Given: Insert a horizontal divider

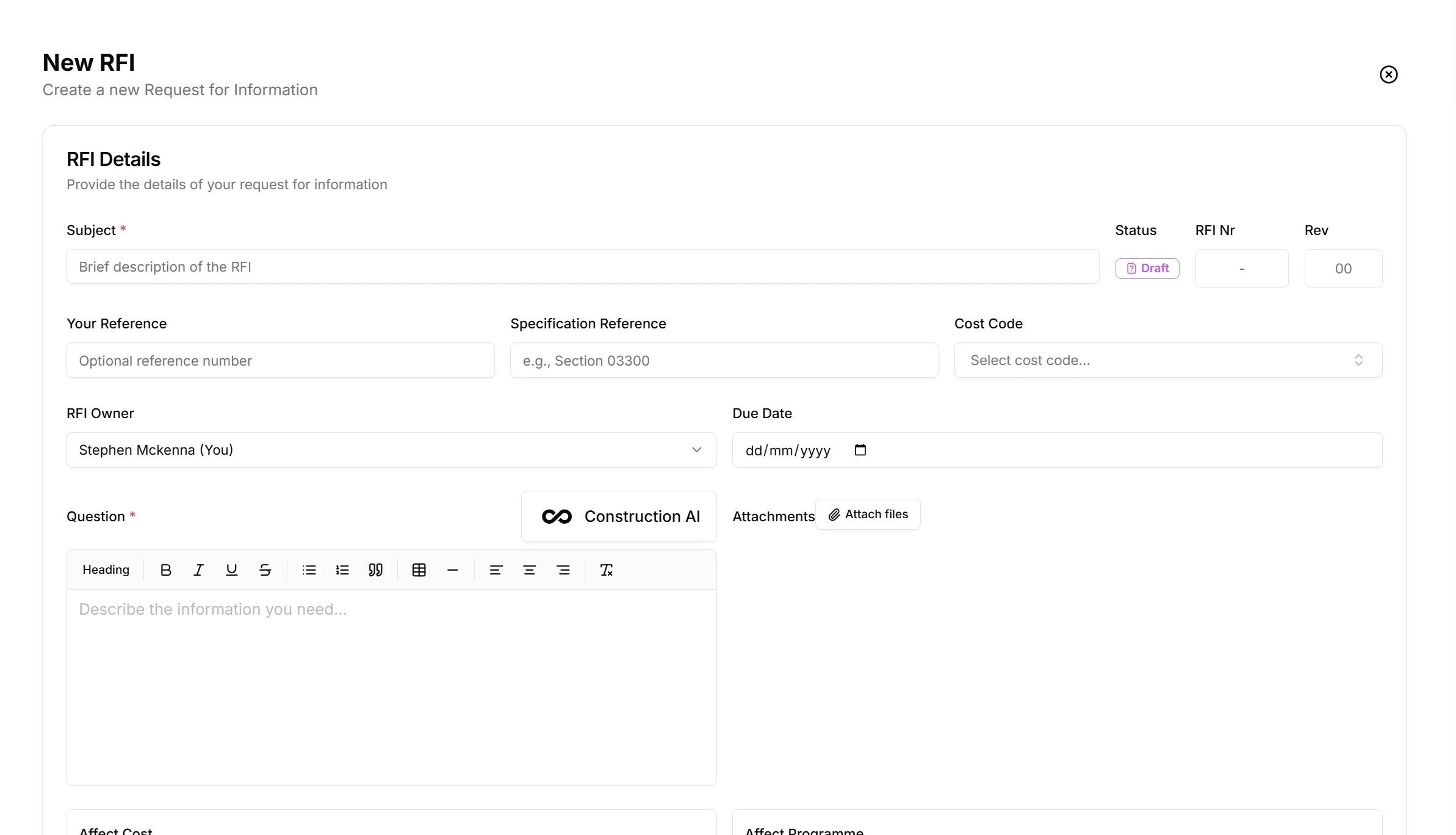Looking at the screenshot, I should point(452,569).
